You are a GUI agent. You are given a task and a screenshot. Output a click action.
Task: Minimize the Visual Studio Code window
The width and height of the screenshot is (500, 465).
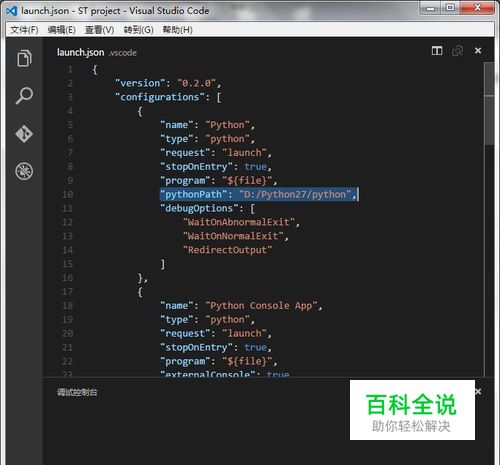point(430,8)
